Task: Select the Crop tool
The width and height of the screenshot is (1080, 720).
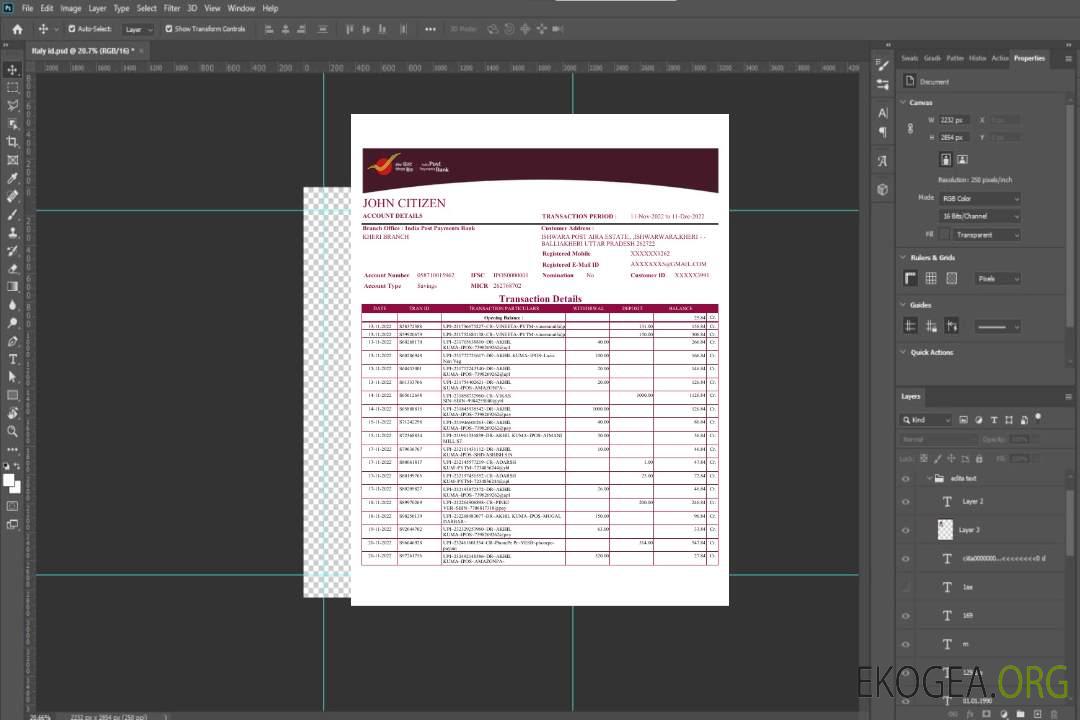Action: (12, 142)
